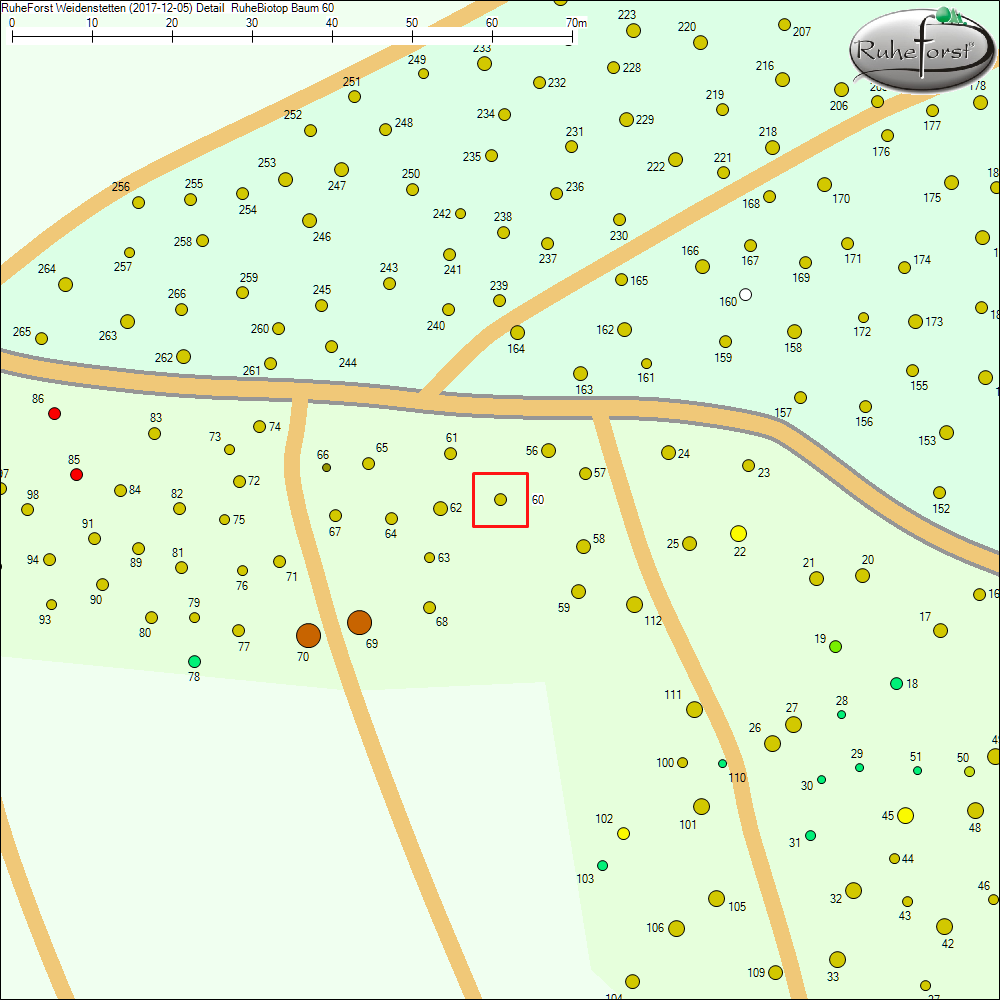
Task: Click the highlighted tree 60 marker
Action: [x=501, y=499]
